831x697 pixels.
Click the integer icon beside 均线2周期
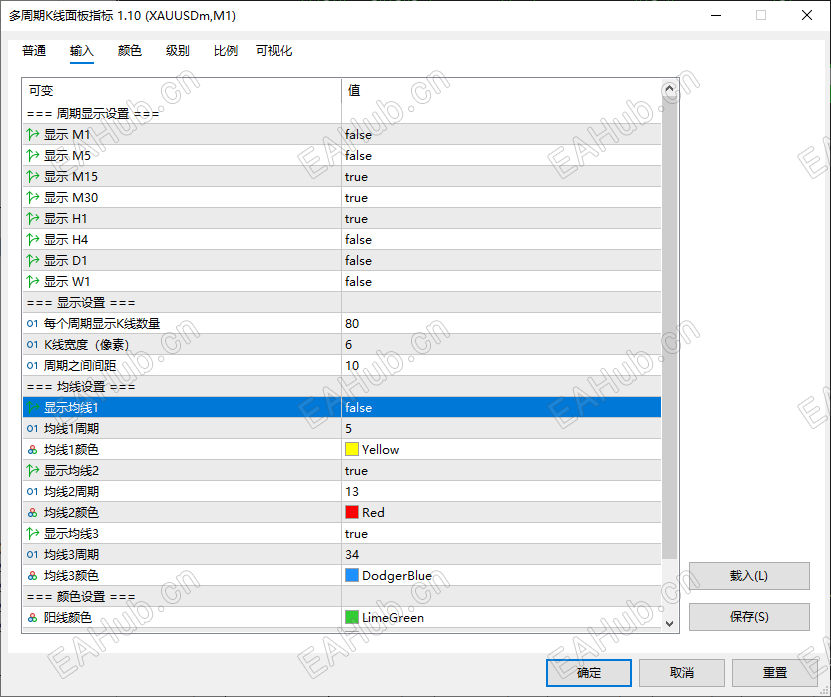coord(32,491)
